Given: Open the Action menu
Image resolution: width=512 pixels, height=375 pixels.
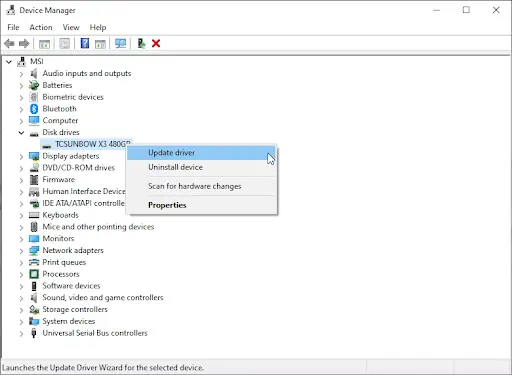Looking at the screenshot, I should [41, 27].
